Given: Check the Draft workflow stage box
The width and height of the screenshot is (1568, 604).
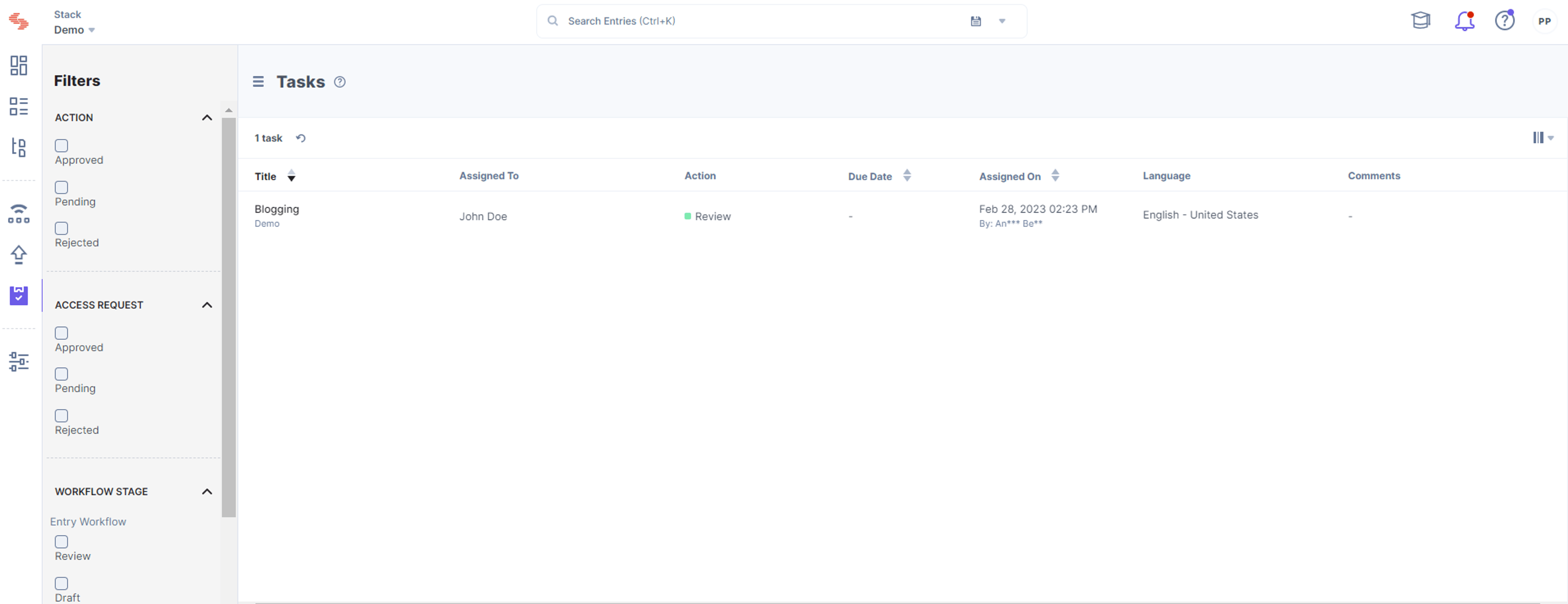Looking at the screenshot, I should pyautogui.click(x=62, y=583).
